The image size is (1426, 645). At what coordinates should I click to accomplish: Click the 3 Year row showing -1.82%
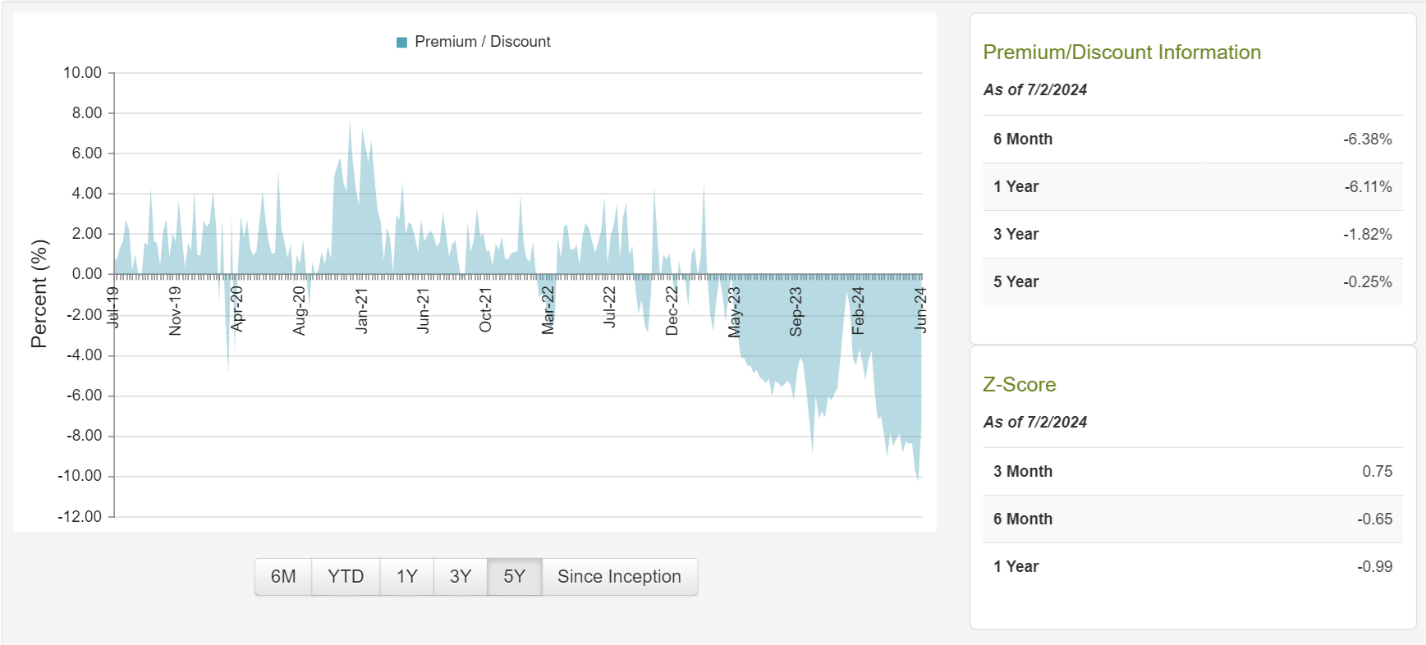point(1192,234)
